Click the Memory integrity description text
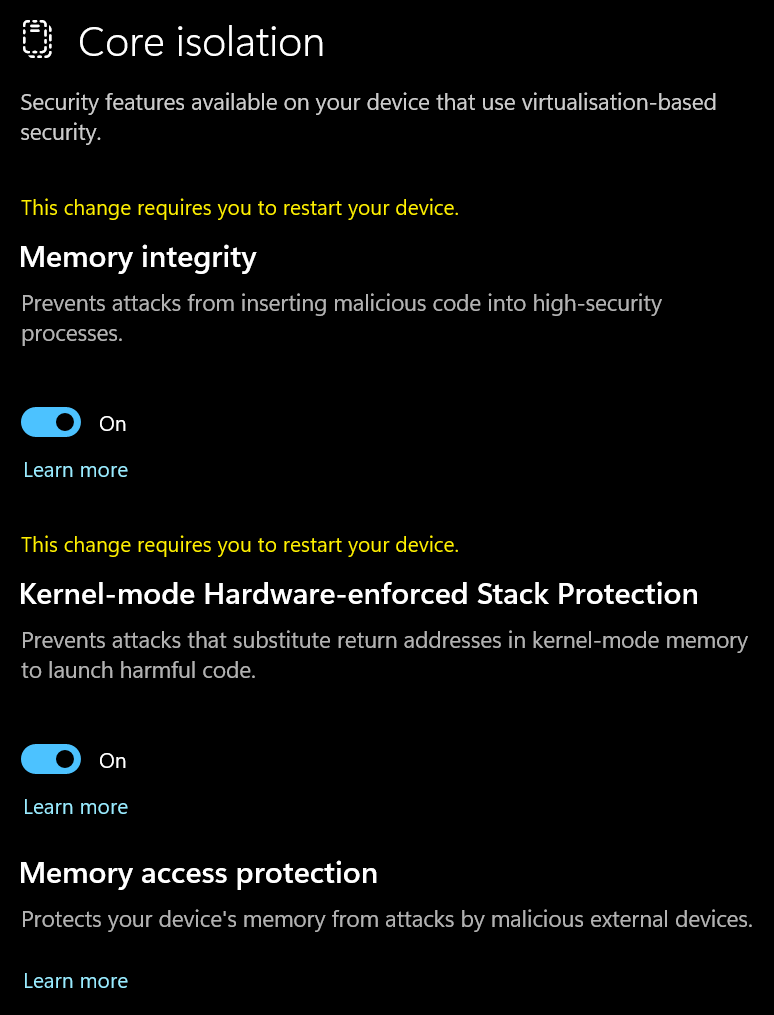The image size is (774, 1015). click(341, 318)
